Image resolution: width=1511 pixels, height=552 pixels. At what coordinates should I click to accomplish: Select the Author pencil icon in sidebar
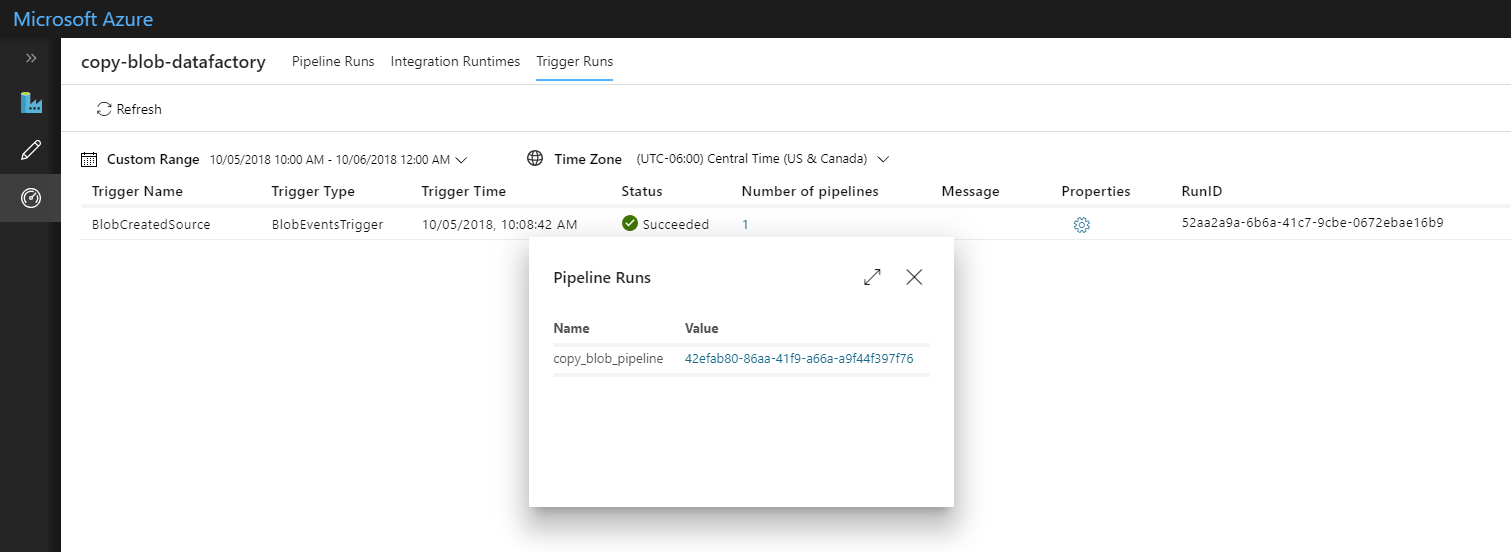(31, 151)
